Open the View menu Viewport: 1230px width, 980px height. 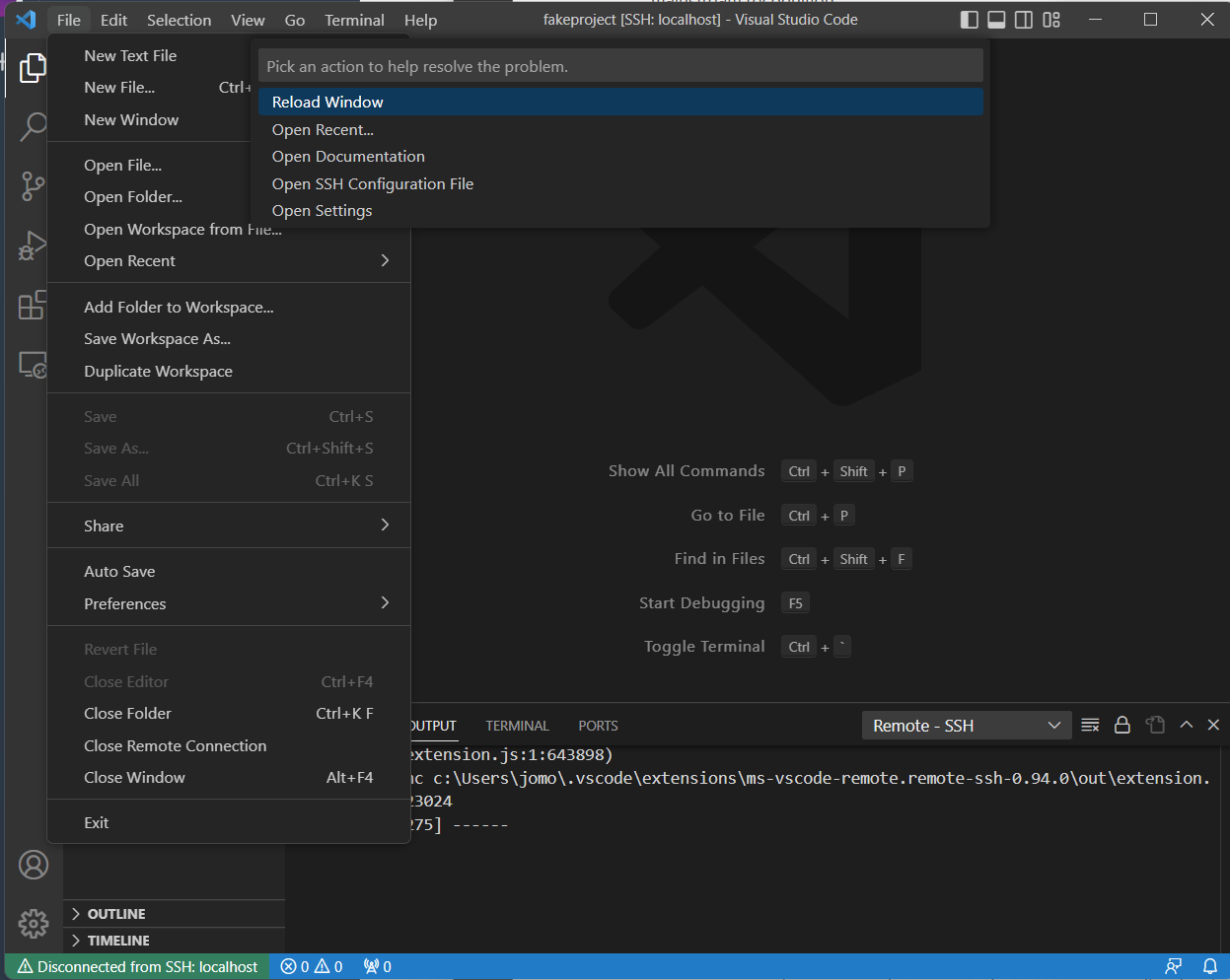[248, 20]
